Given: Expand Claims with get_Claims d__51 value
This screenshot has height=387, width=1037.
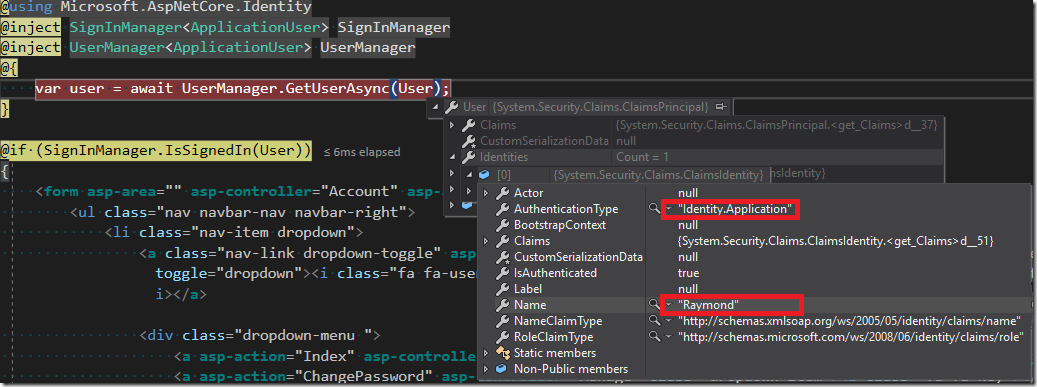Looking at the screenshot, I should point(487,241).
